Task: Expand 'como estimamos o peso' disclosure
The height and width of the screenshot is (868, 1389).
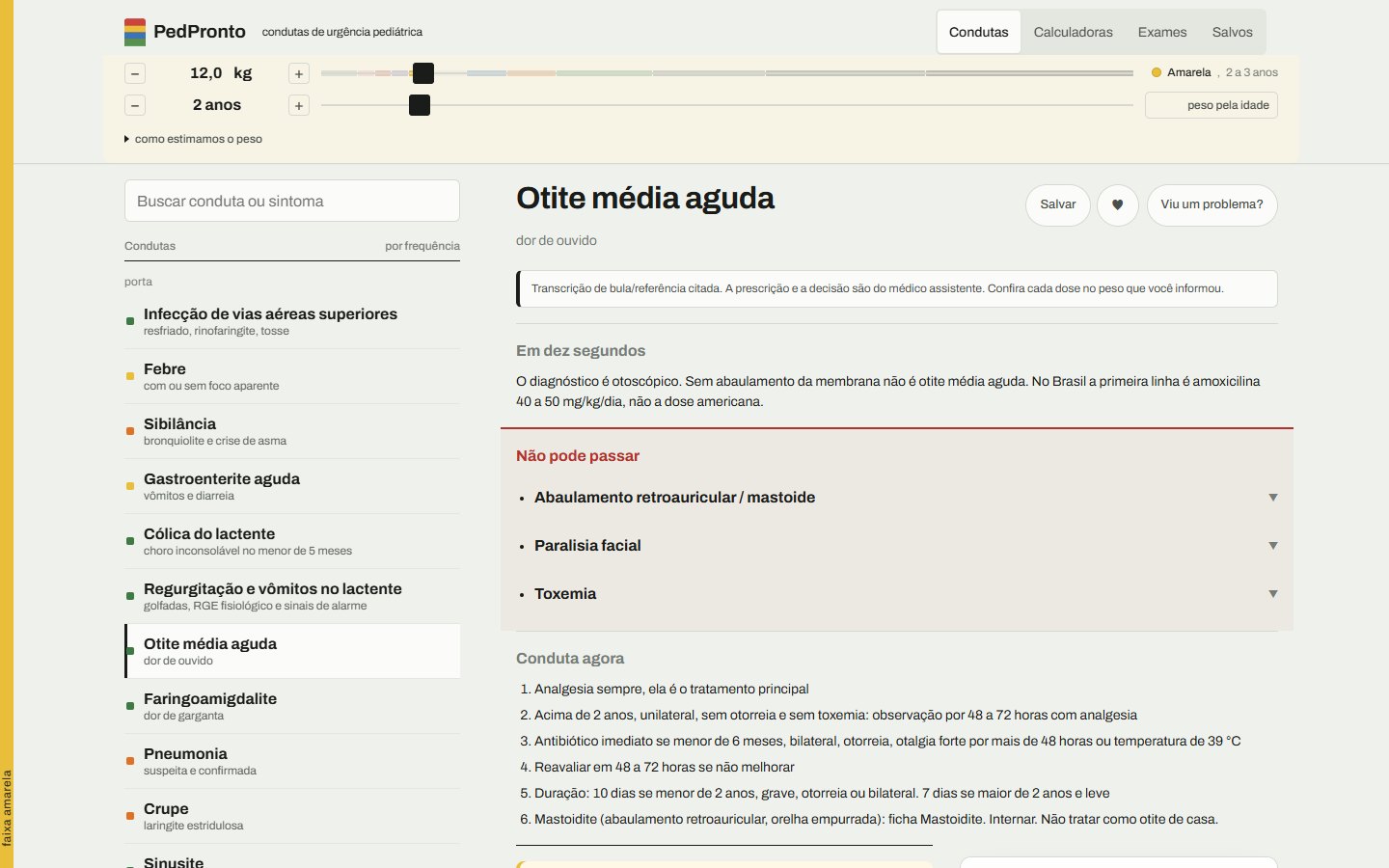Action: [194, 139]
